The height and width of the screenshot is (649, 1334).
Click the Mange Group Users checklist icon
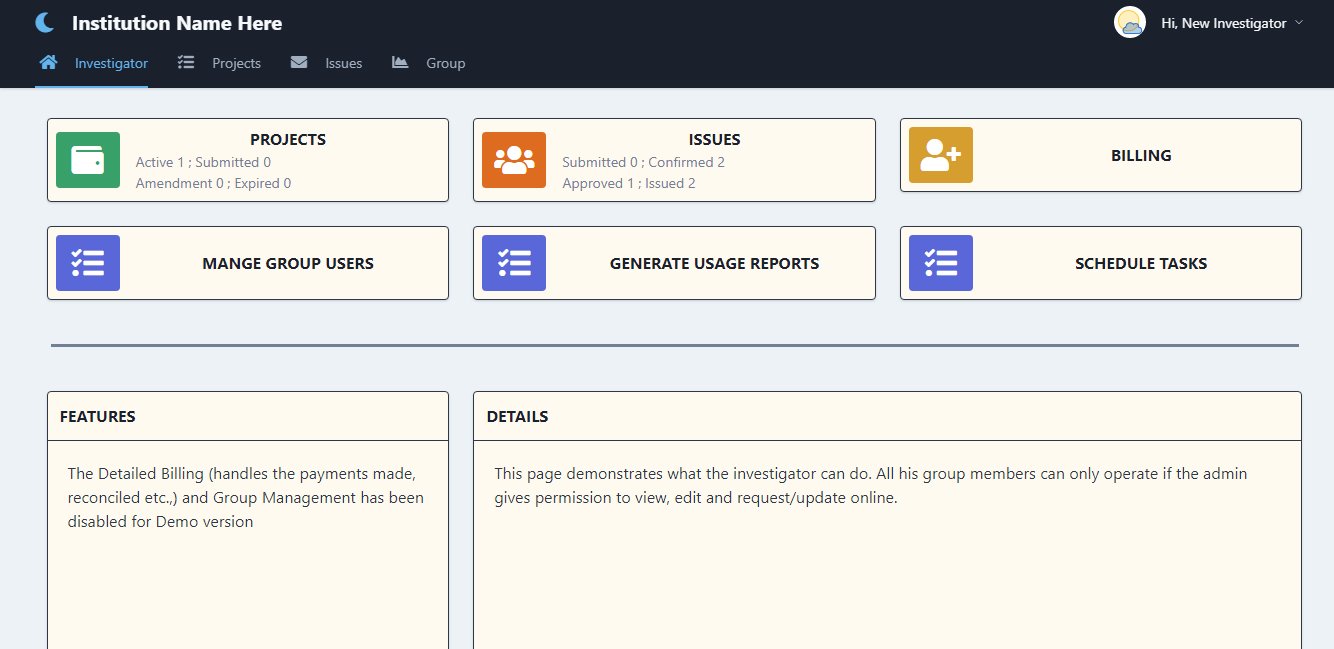click(88, 263)
